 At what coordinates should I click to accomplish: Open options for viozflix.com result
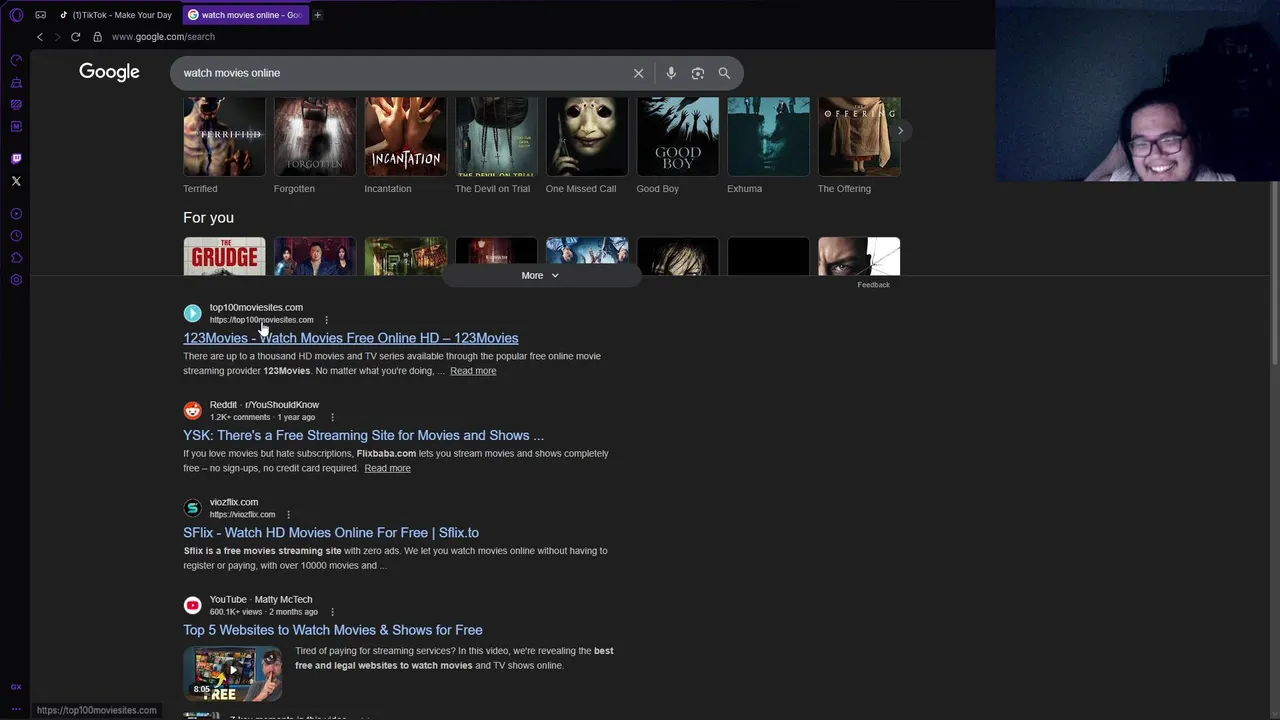coord(288,515)
